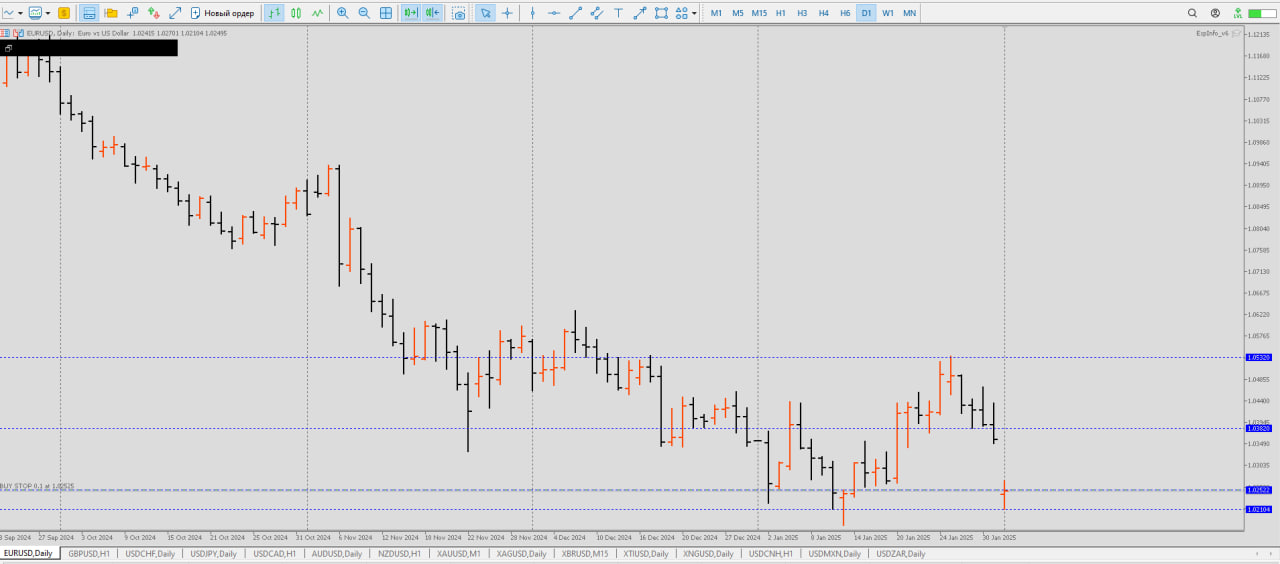Set timeframe to H4
This screenshot has width=1280, height=564.
pos(823,13)
